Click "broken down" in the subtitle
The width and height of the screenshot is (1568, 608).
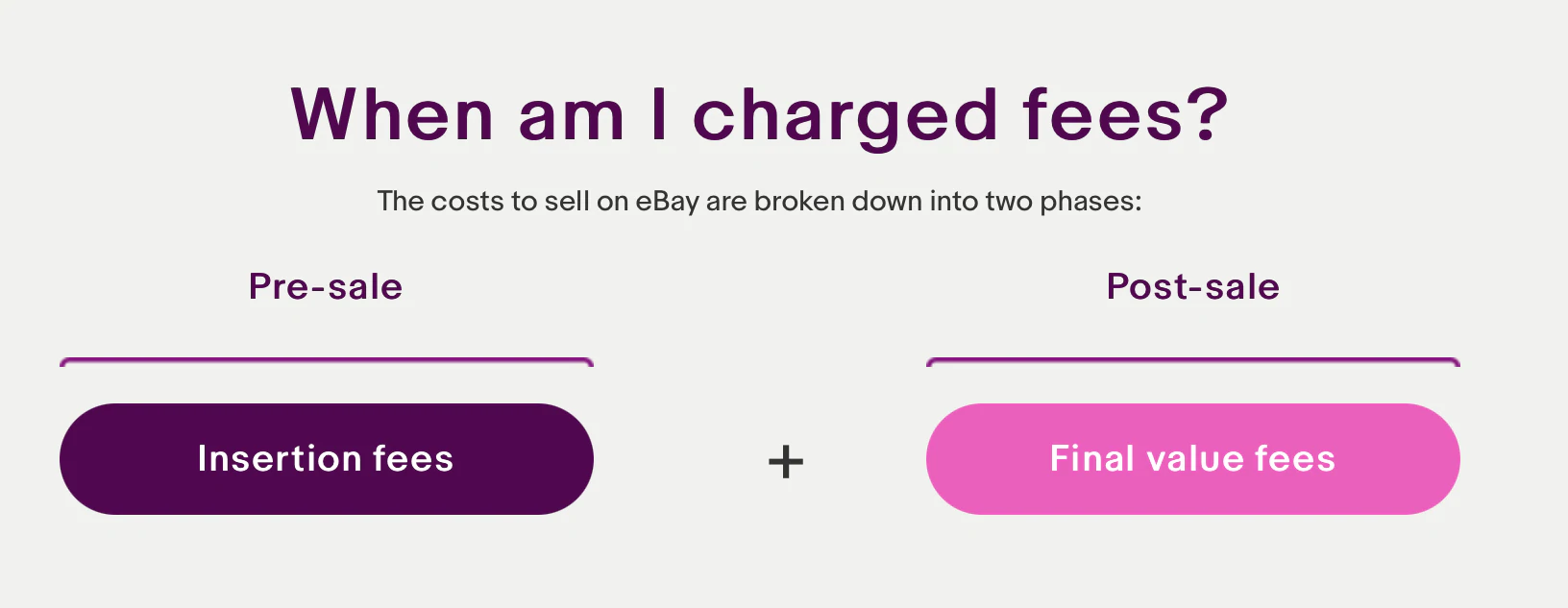click(829, 202)
